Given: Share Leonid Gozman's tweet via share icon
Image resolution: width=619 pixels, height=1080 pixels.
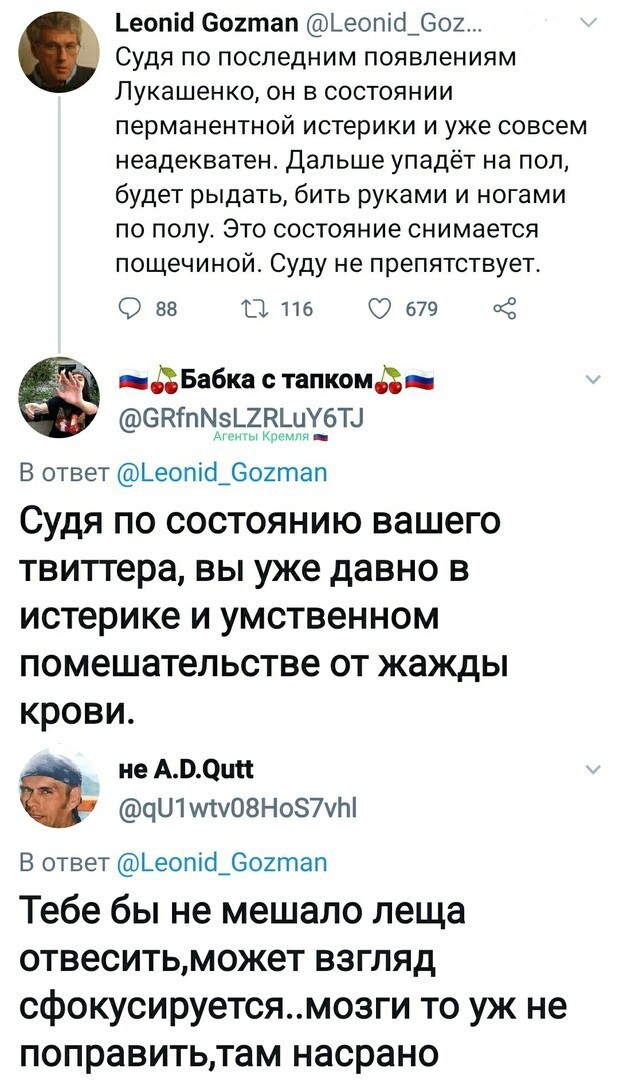Looking at the screenshot, I should (504, 309).
